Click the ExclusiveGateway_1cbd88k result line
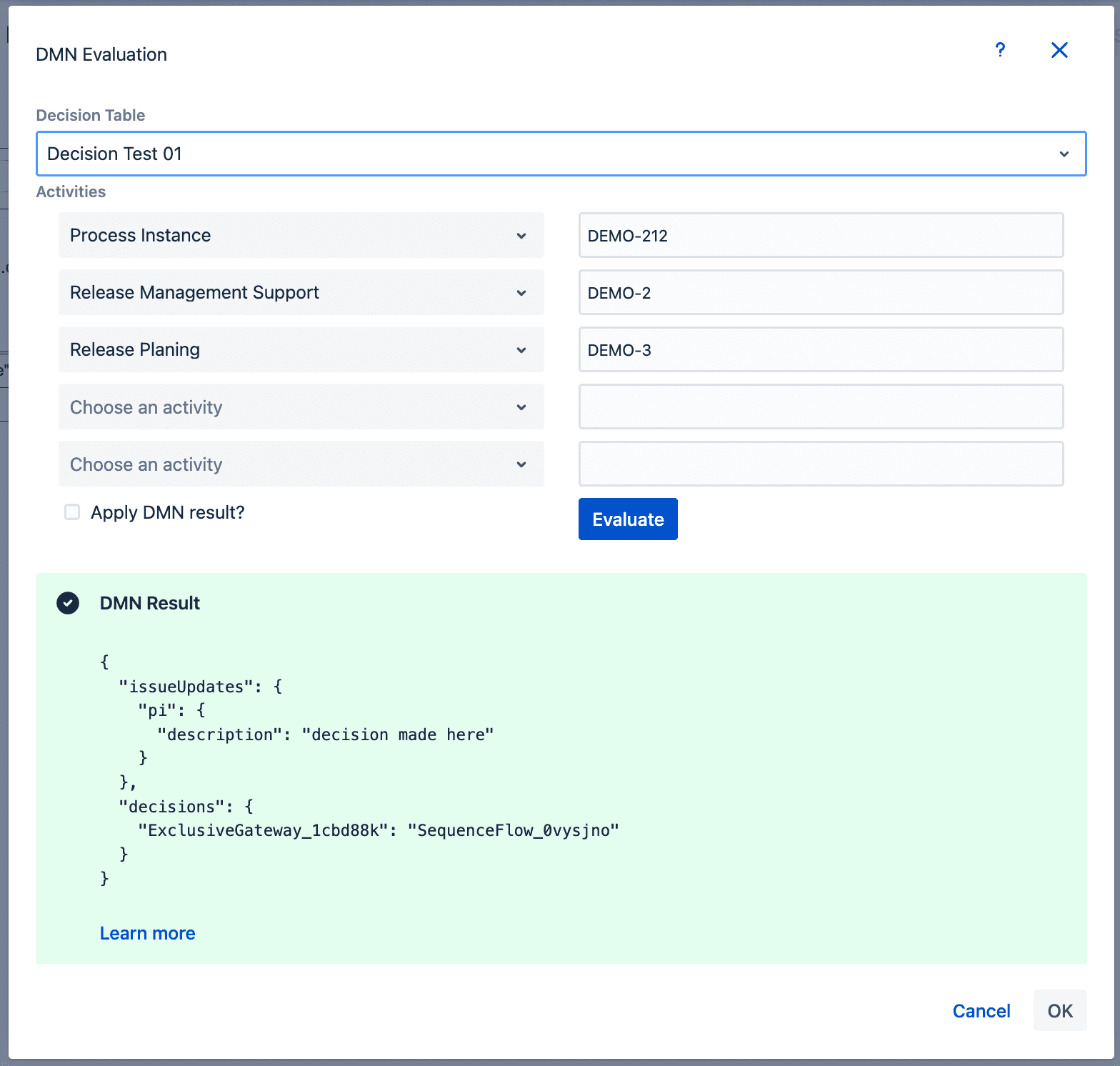 pyautogui.click(x=379, y=830)
